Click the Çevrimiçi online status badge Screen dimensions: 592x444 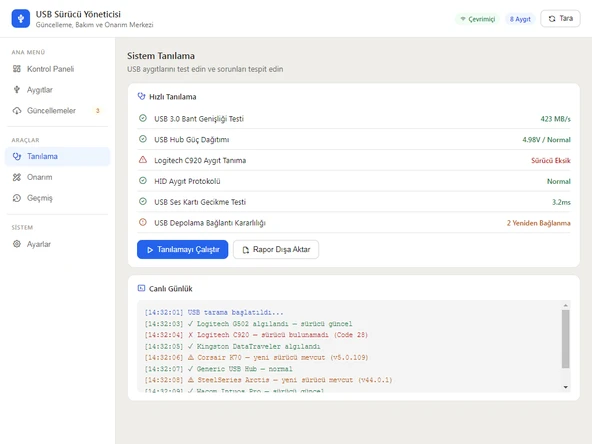(x=478, y=19)
